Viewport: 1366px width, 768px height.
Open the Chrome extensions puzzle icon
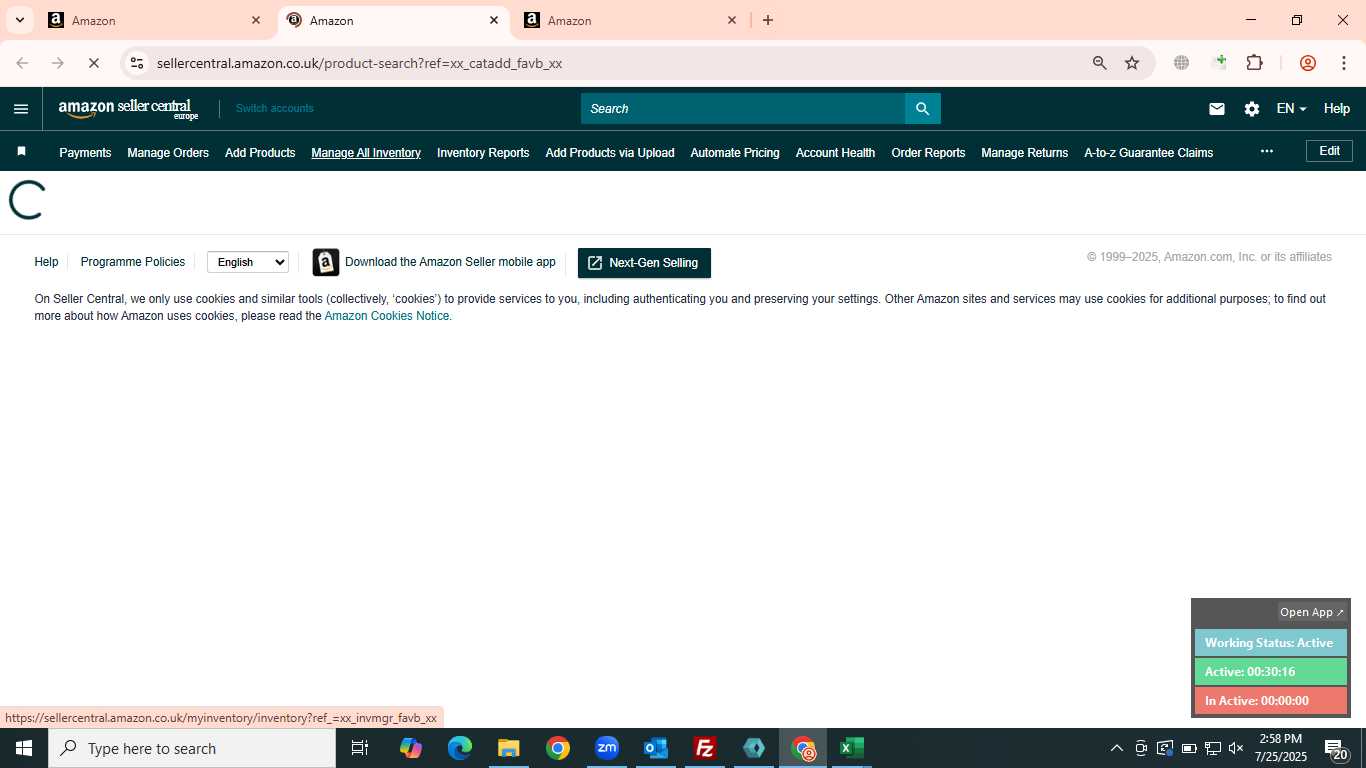click(x=1254, y=63)
